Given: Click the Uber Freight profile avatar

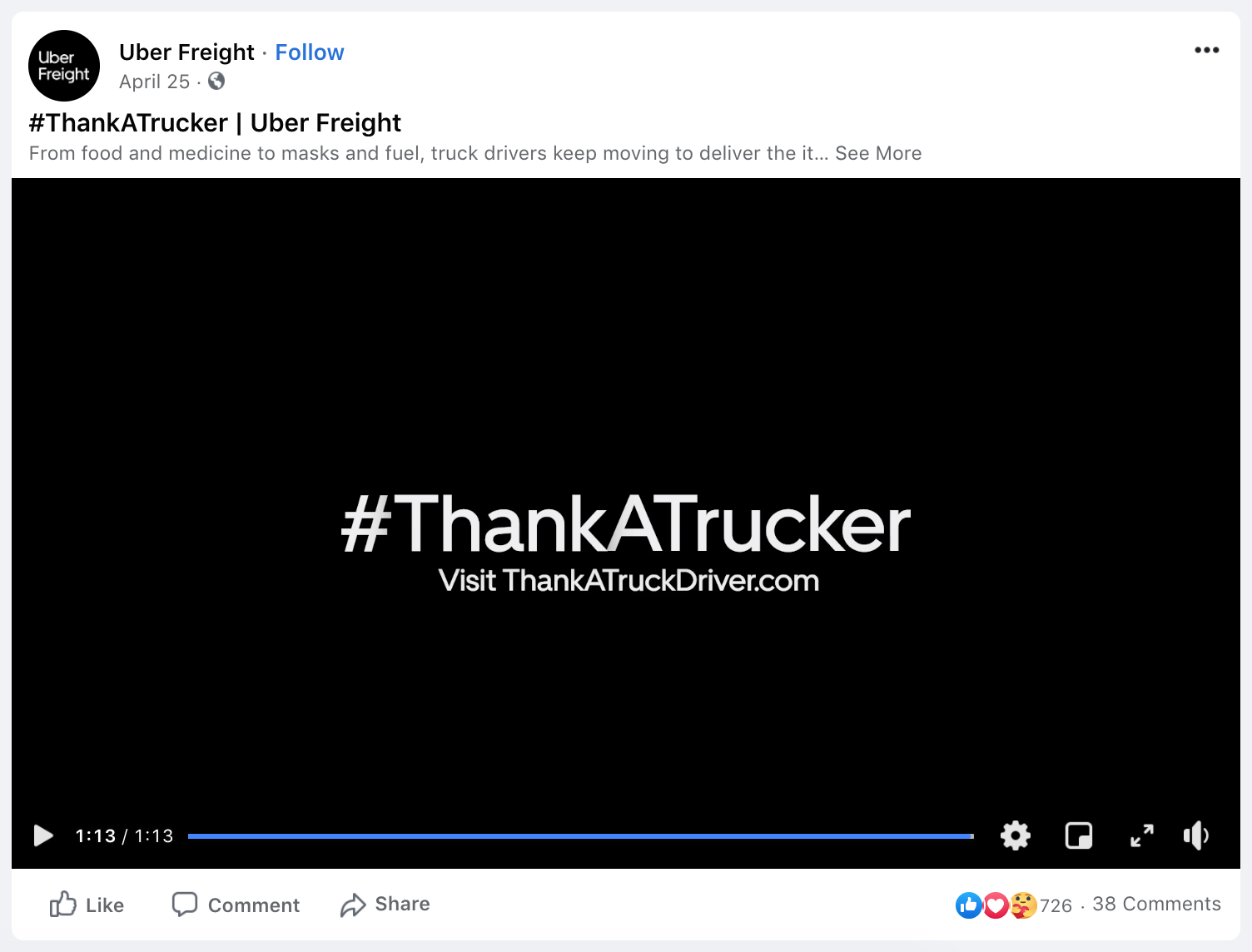Looking at the screenshot, I should [x=64, y=66].
